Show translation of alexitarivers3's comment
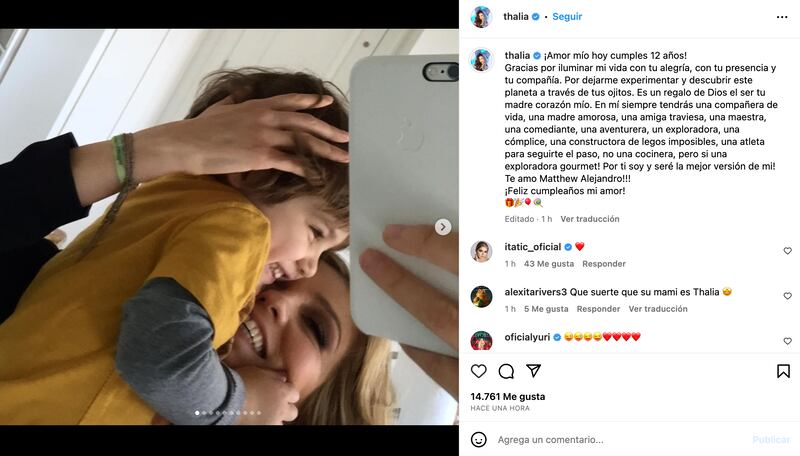This screenshot has width=800, height=456. 658,309
